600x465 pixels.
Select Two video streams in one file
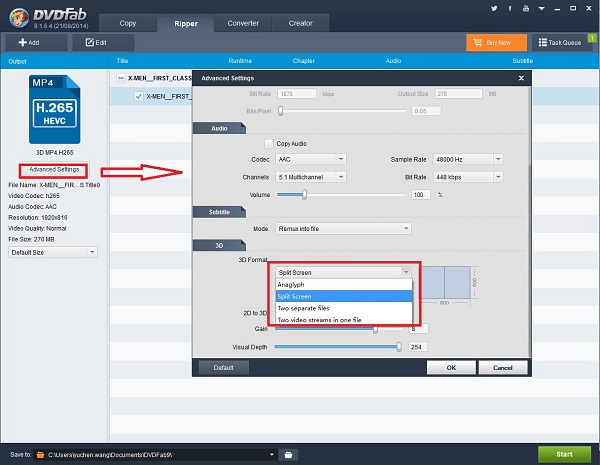(344, 320)
